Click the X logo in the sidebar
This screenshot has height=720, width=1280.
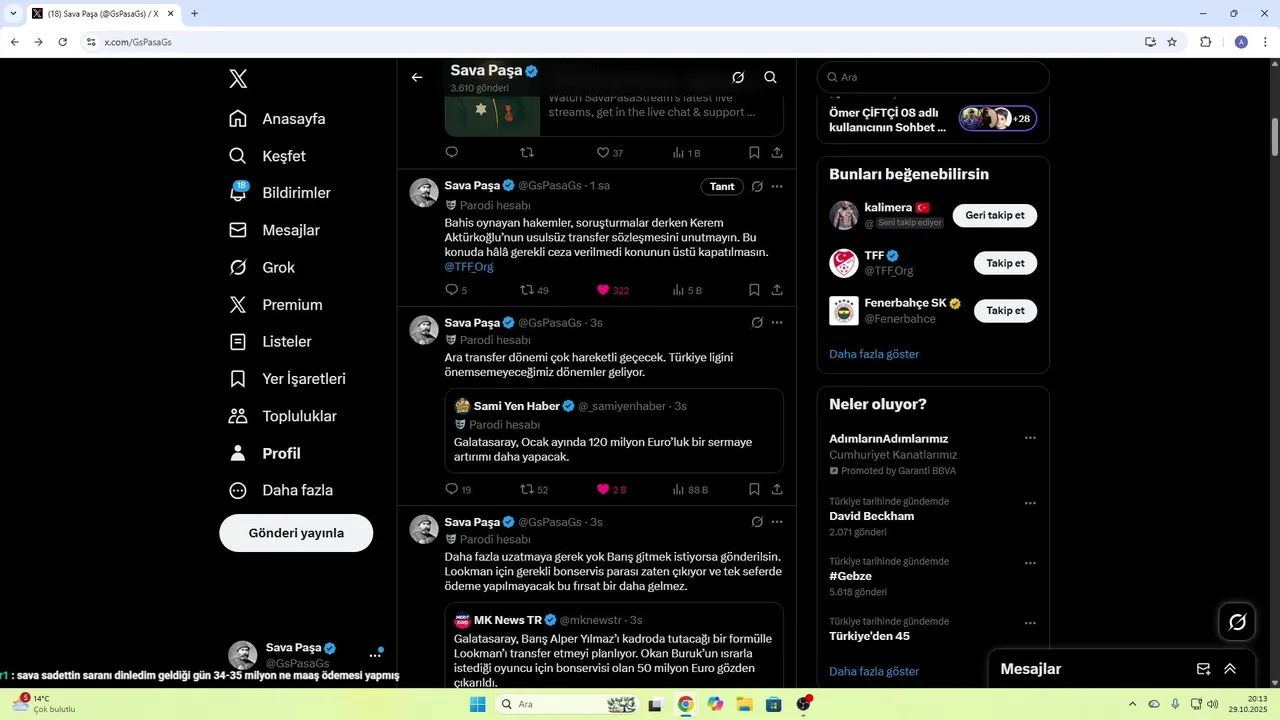(238, 79)
